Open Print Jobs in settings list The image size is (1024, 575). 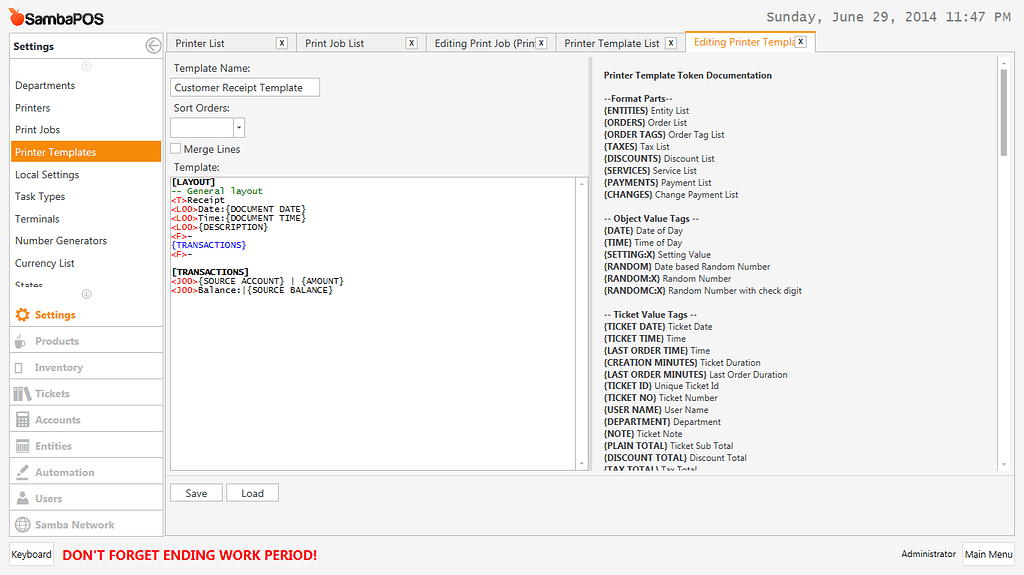pos(86,129)
